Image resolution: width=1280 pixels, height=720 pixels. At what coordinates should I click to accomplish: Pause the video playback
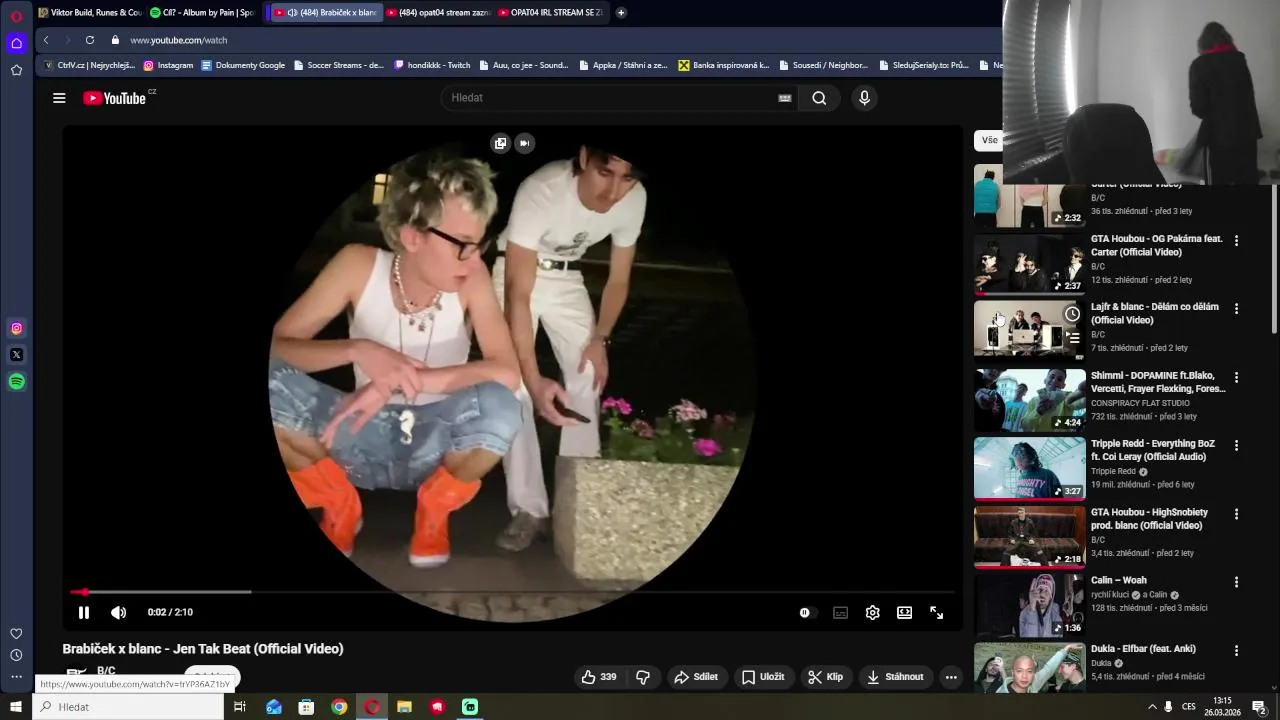[x=84, y=612]
